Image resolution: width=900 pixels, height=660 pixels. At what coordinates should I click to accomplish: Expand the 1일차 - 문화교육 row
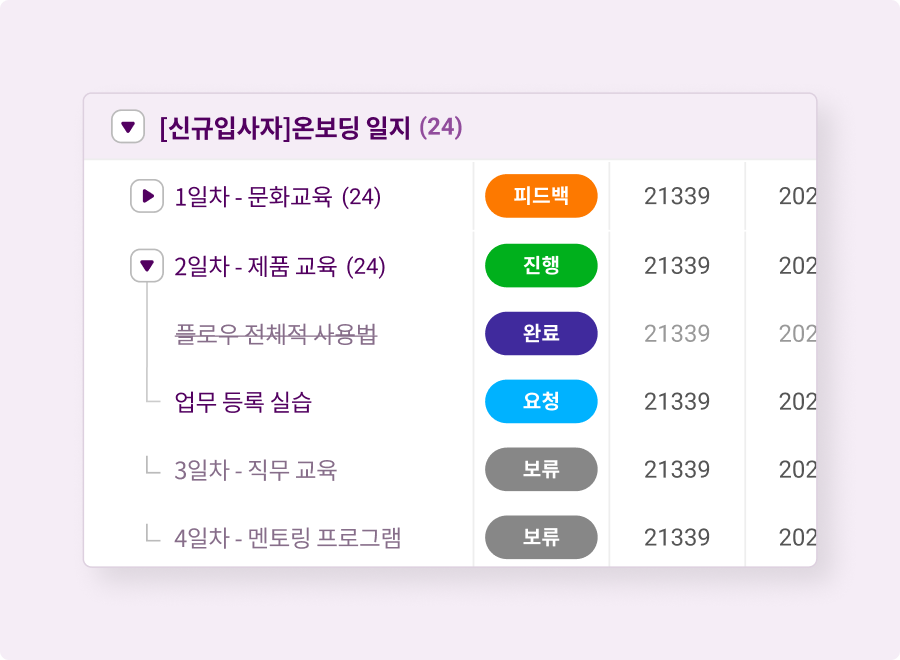[x=147, y=197]
